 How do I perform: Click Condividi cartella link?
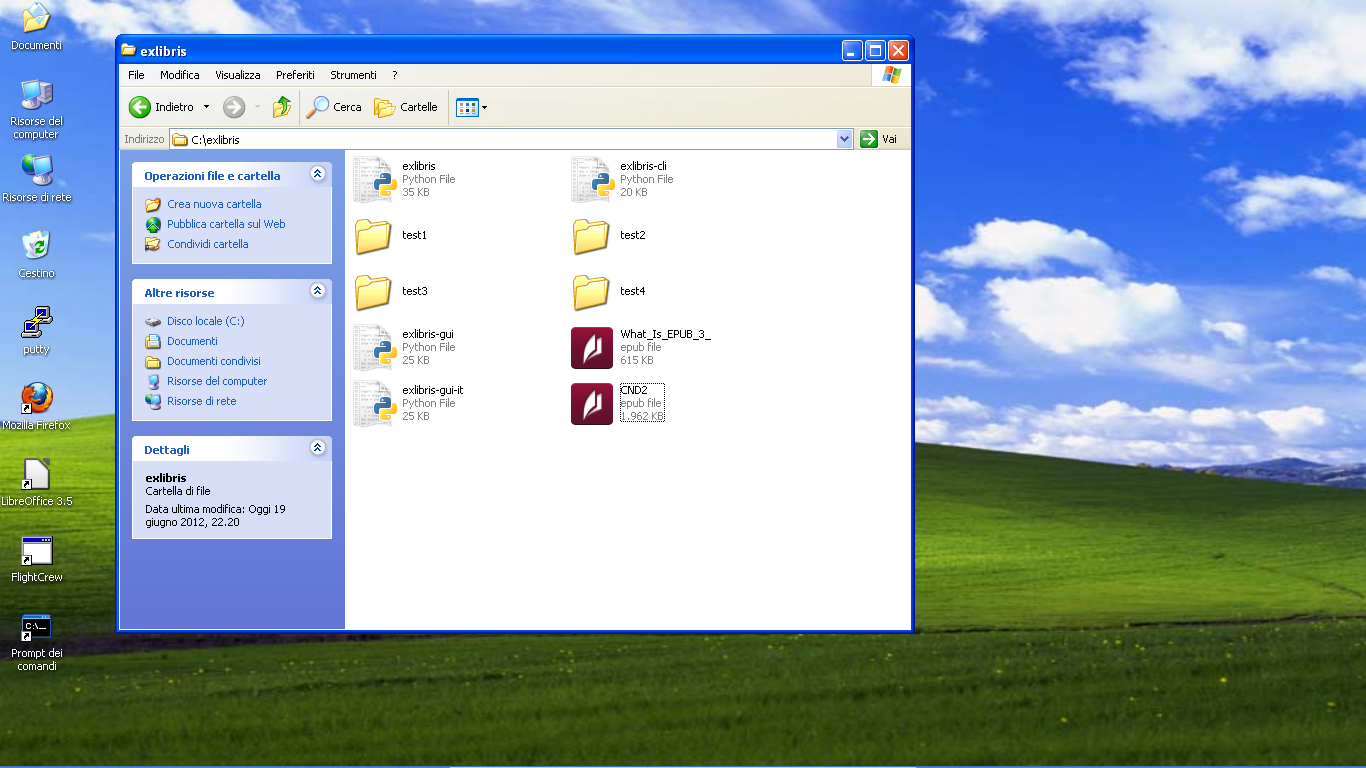208,244
